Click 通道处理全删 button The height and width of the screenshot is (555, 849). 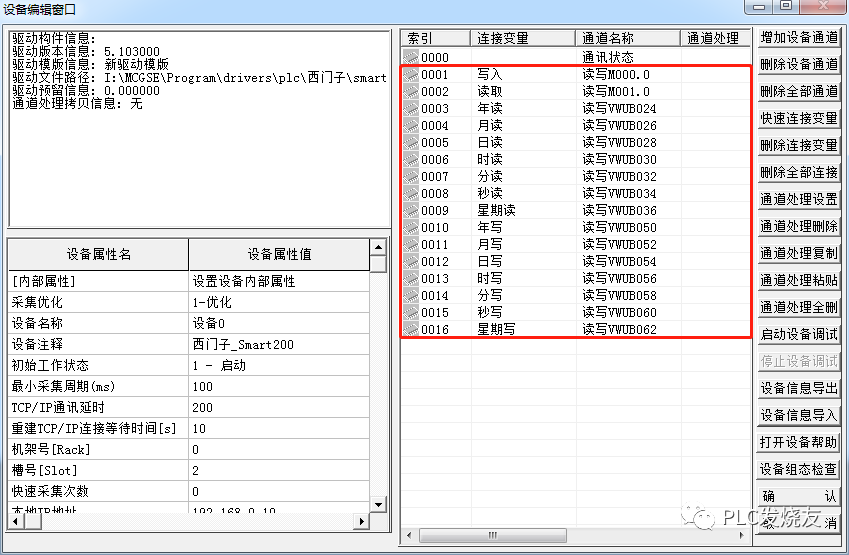799,307
